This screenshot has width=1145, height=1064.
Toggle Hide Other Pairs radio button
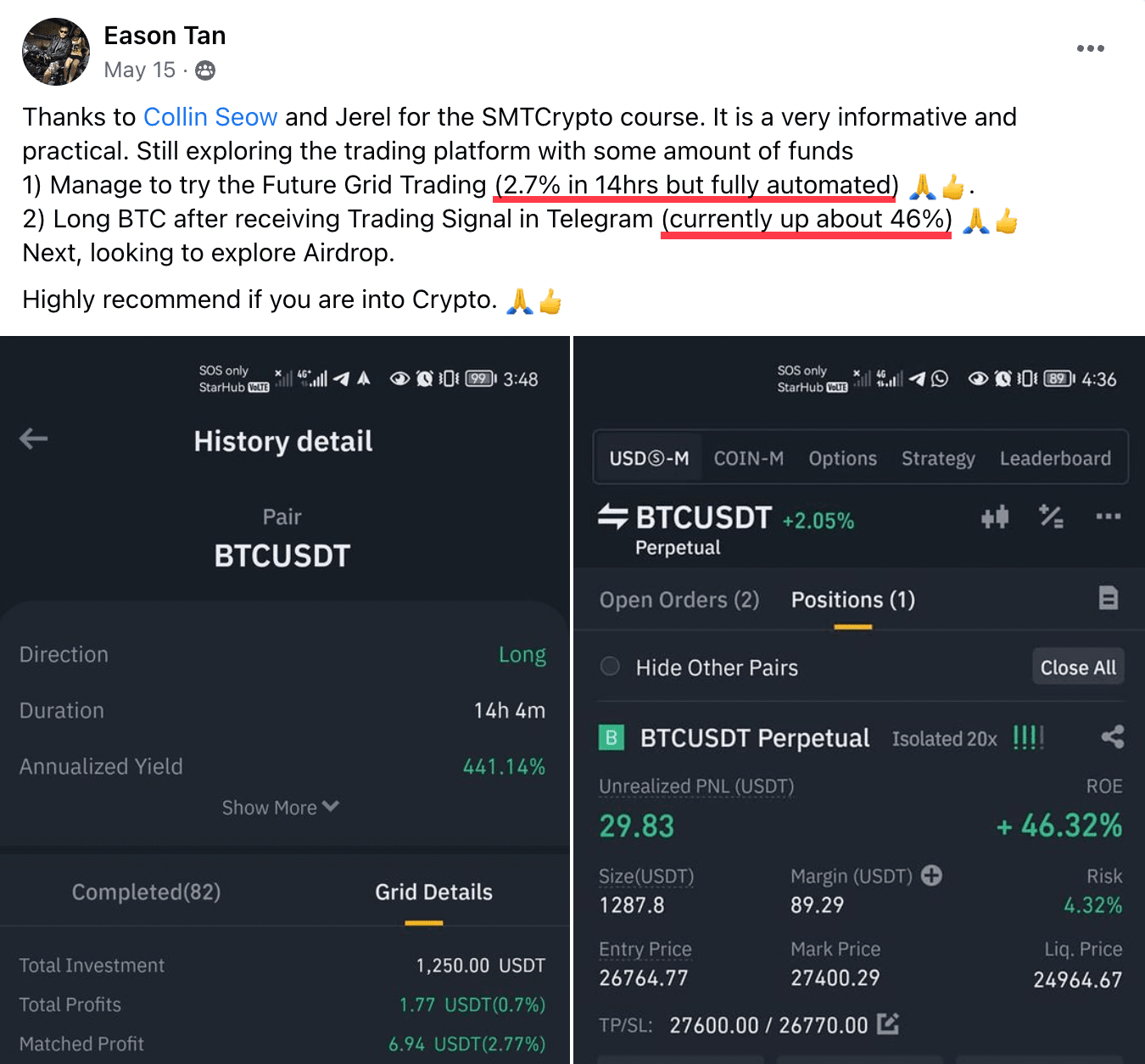pos(610,667)
